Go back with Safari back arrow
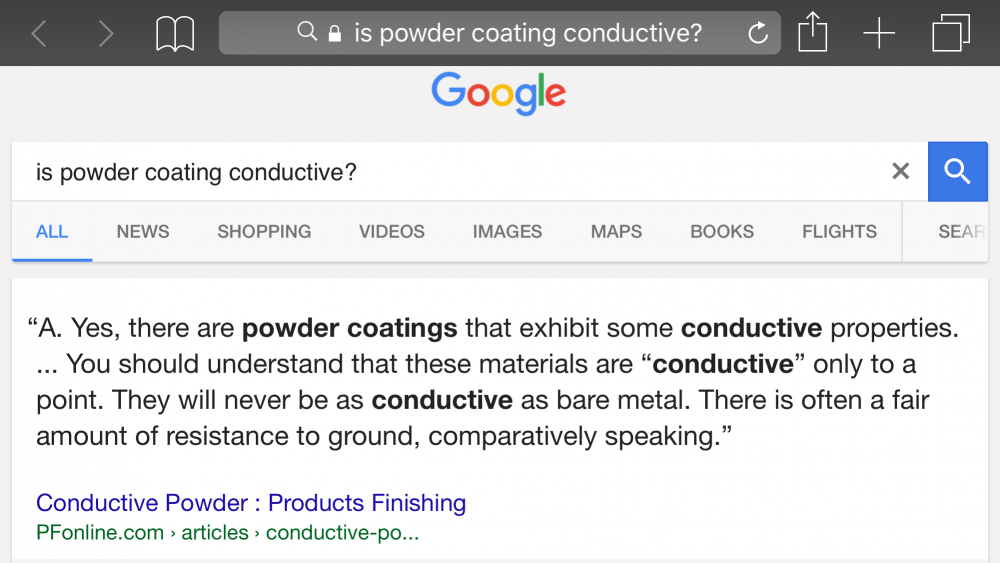1000x563 pixels. click(x=39, y=33)
